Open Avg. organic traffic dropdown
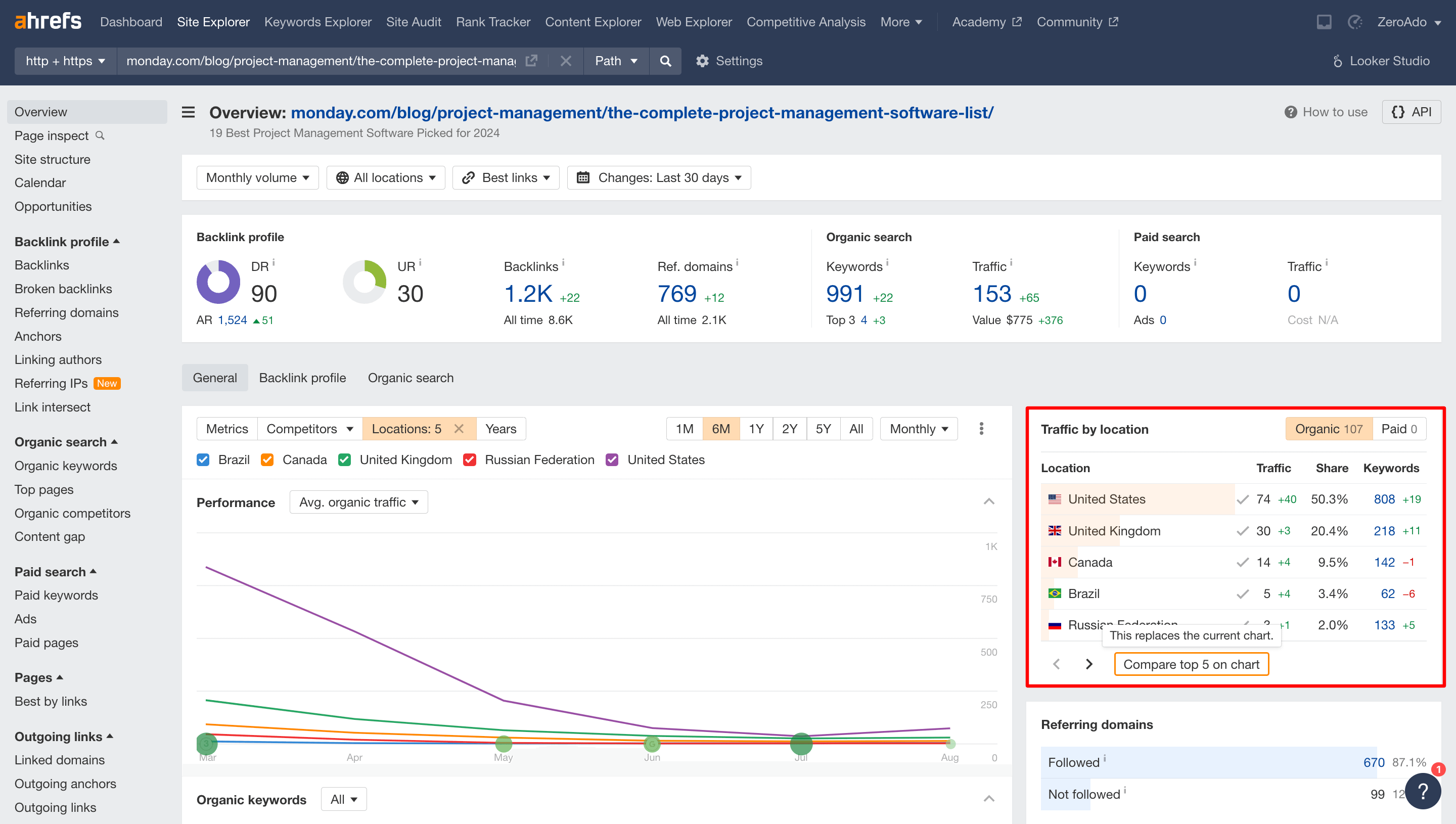 [359, 502]
